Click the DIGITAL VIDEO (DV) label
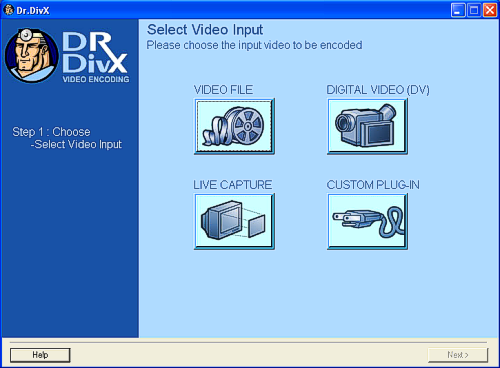The width and height of the screenshot is (500, 368). pos(378,90)
